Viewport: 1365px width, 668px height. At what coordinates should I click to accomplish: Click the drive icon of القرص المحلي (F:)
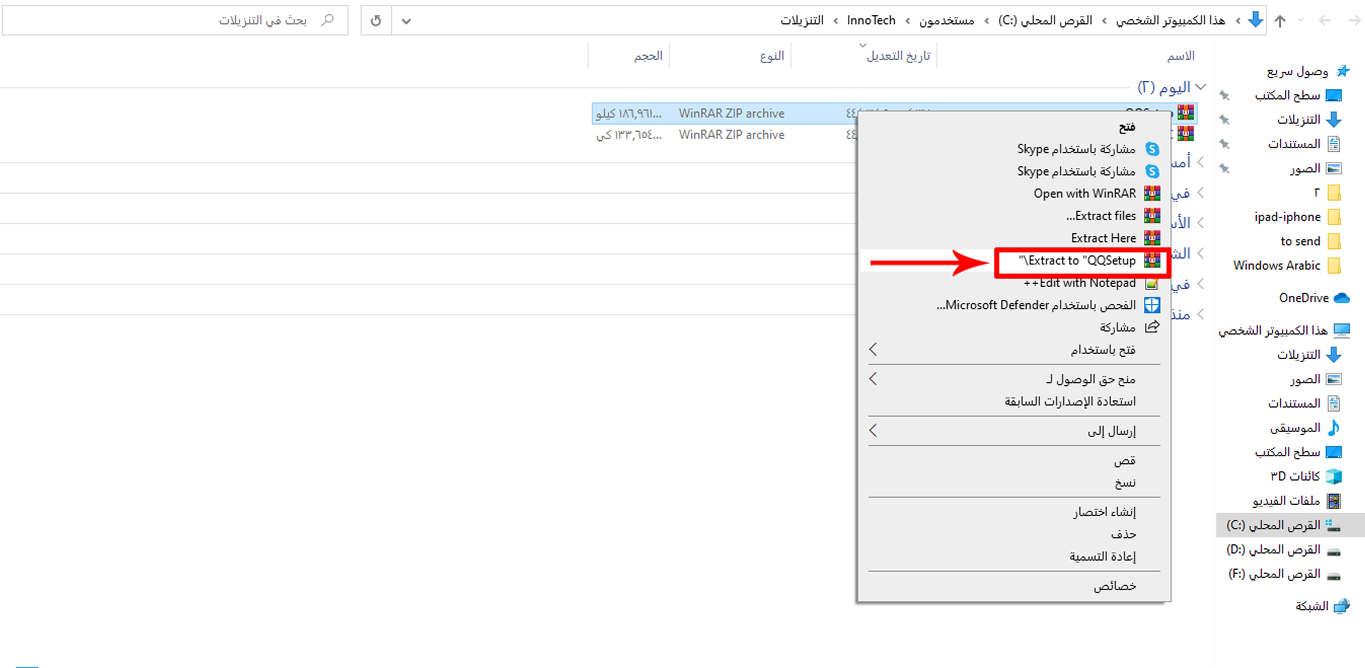coord(1332,575)
